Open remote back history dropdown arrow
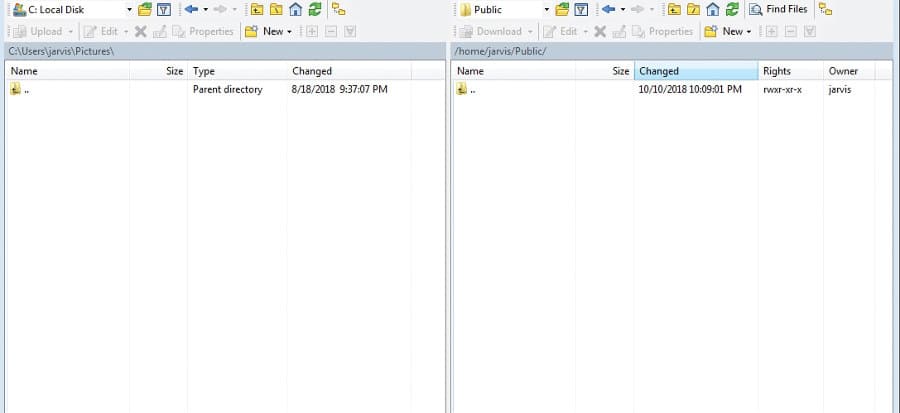900x413 pixels. pos(623,10)
